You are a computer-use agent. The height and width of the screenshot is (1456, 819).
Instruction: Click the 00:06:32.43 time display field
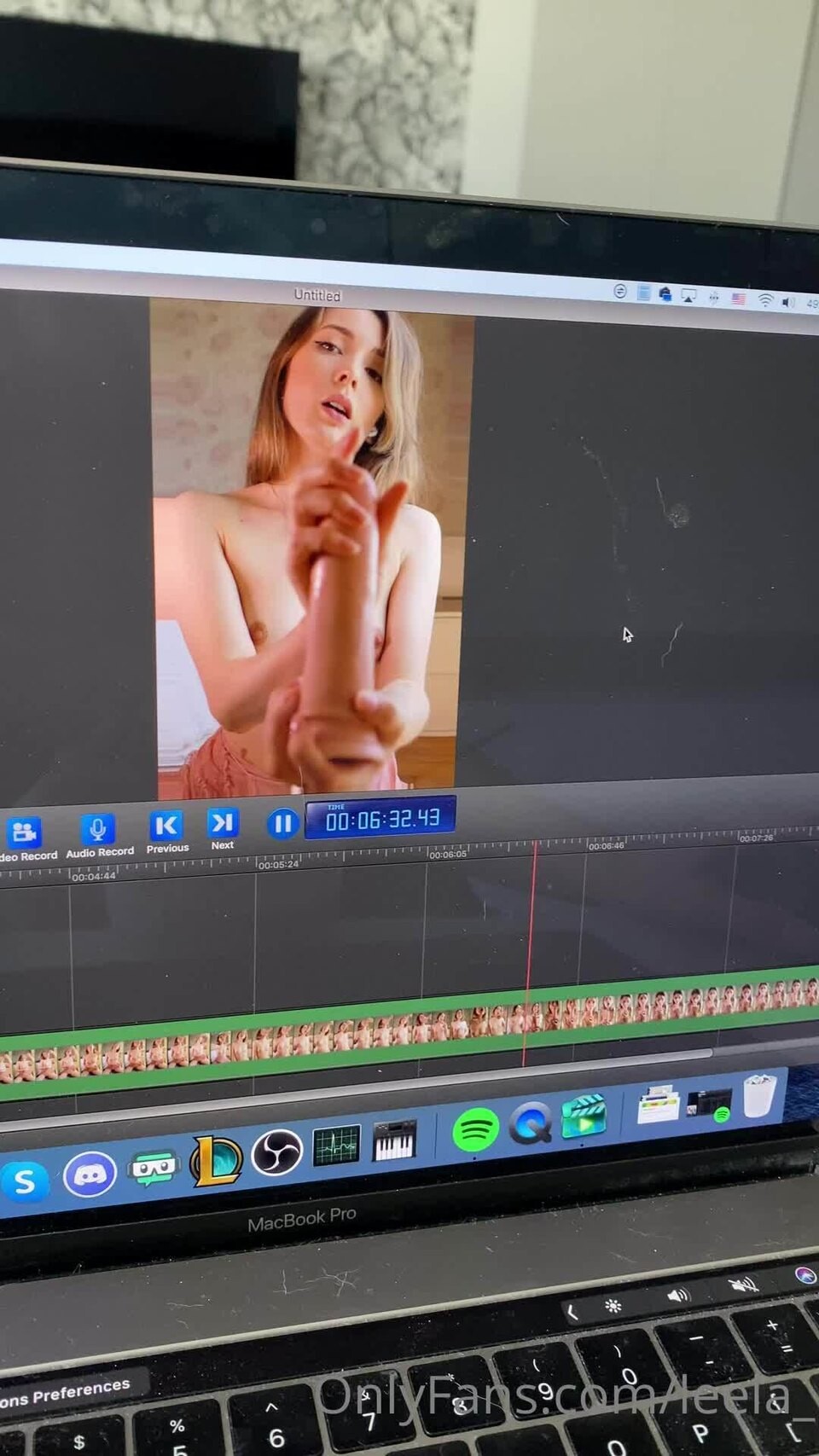click(x=380, y=819)
